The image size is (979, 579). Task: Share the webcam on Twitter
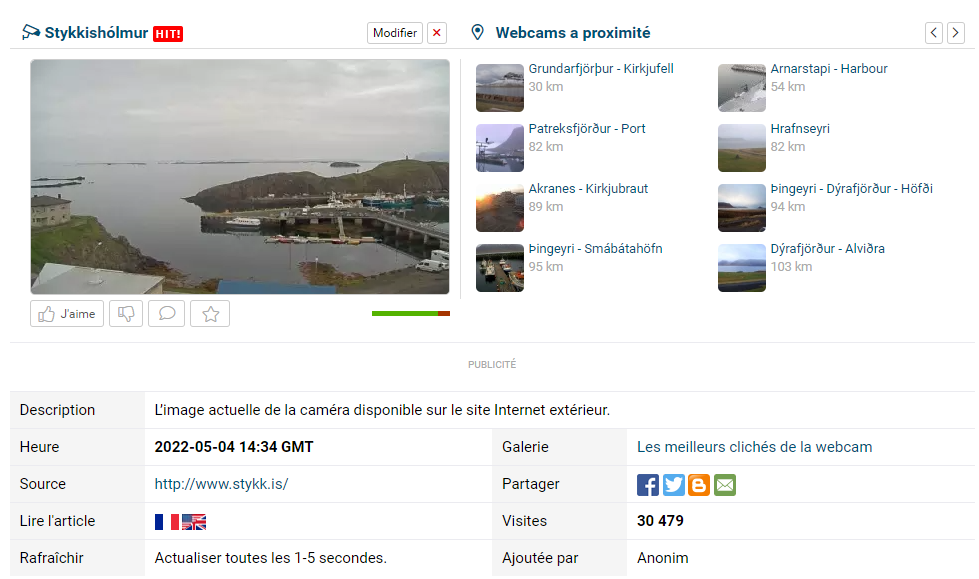click(x=673, y=485)
